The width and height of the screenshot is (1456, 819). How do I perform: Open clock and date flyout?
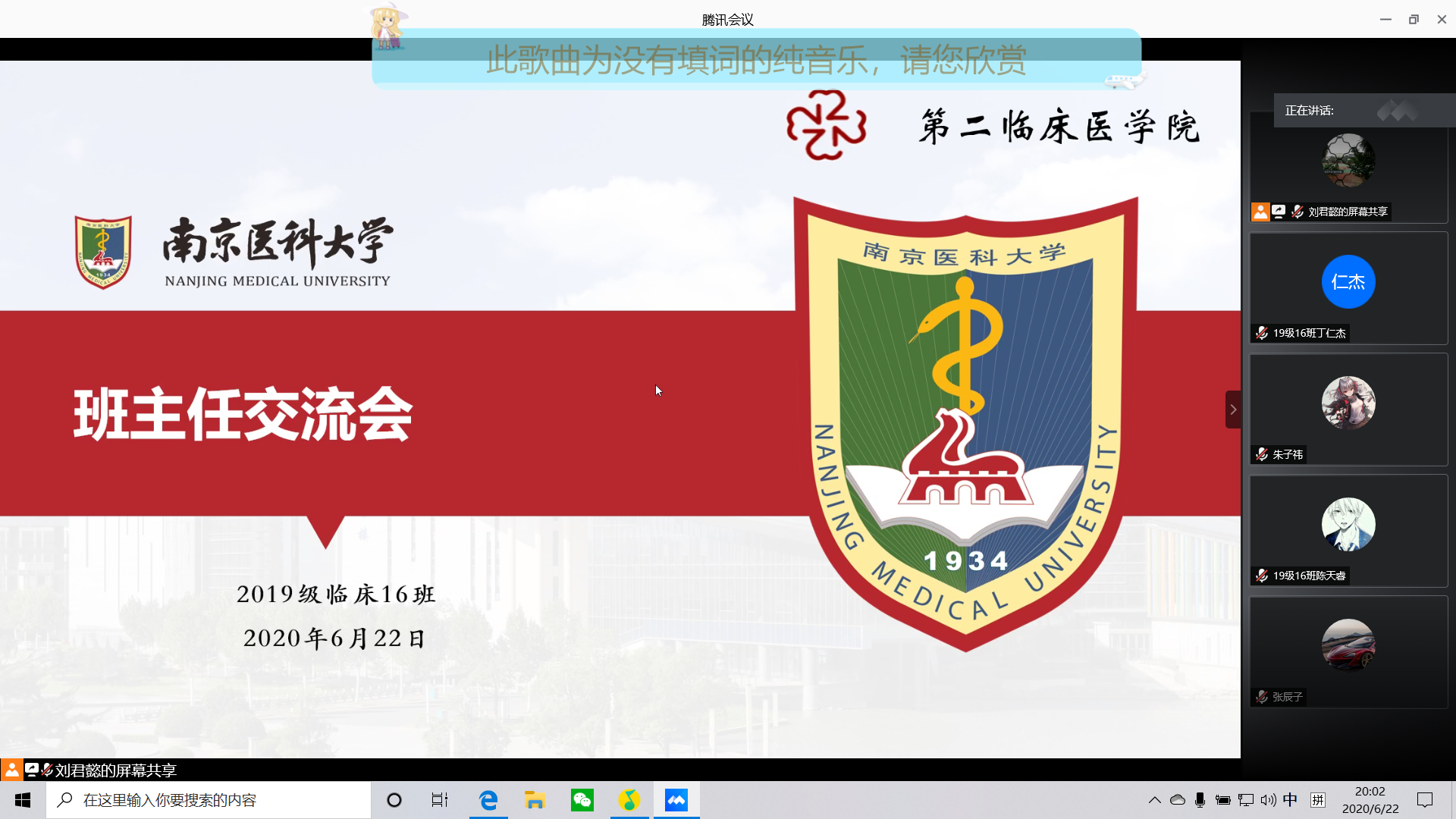tap(1370, 800)
